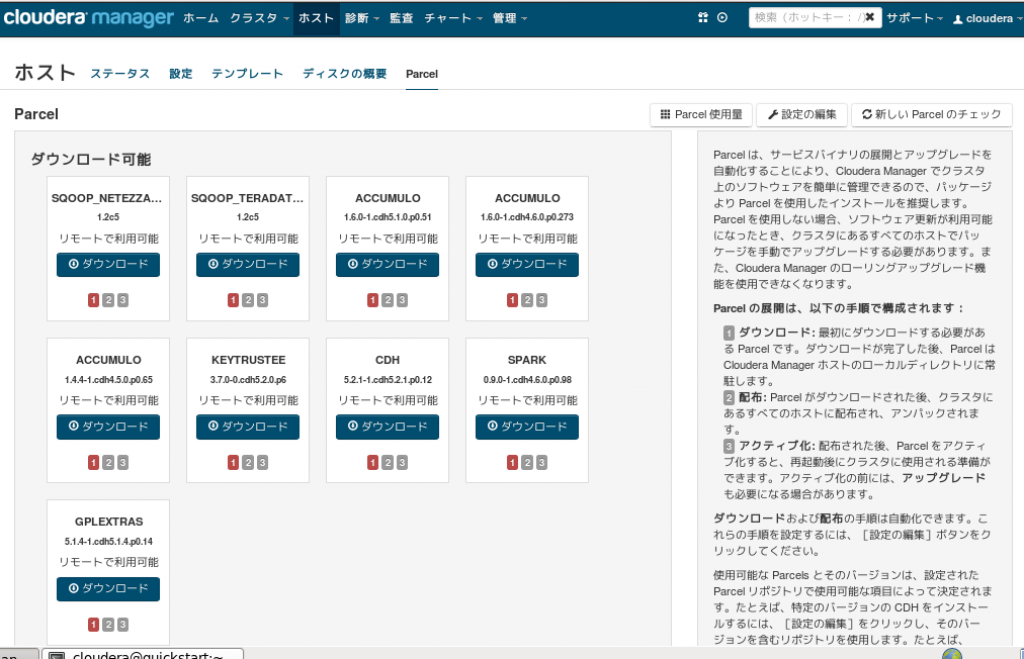1024x659 pixels.
Task: Open the 管理 dropdown menu
Action: coord(509,18)
